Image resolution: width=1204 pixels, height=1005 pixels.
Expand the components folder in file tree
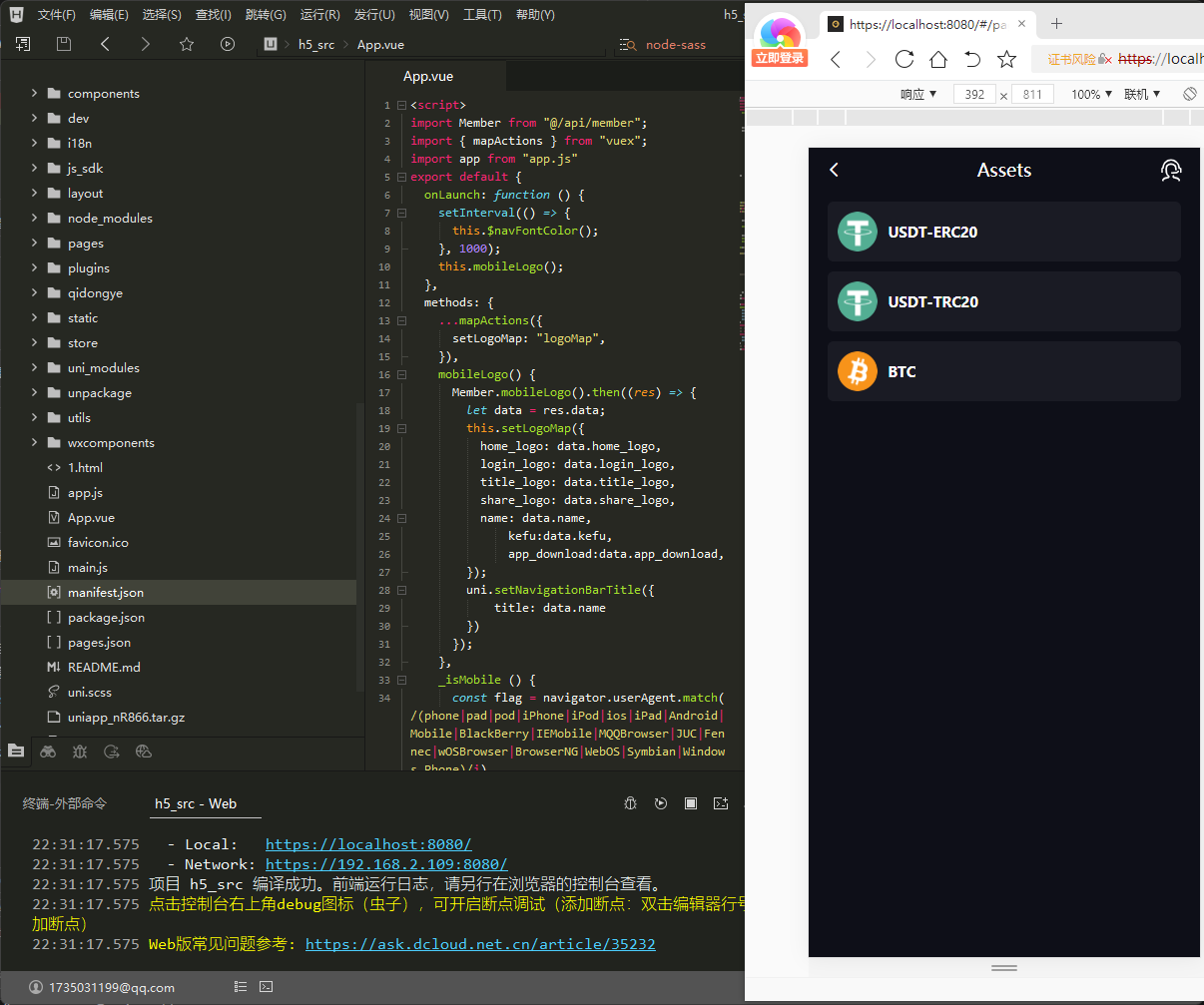(x=34, y=93)
